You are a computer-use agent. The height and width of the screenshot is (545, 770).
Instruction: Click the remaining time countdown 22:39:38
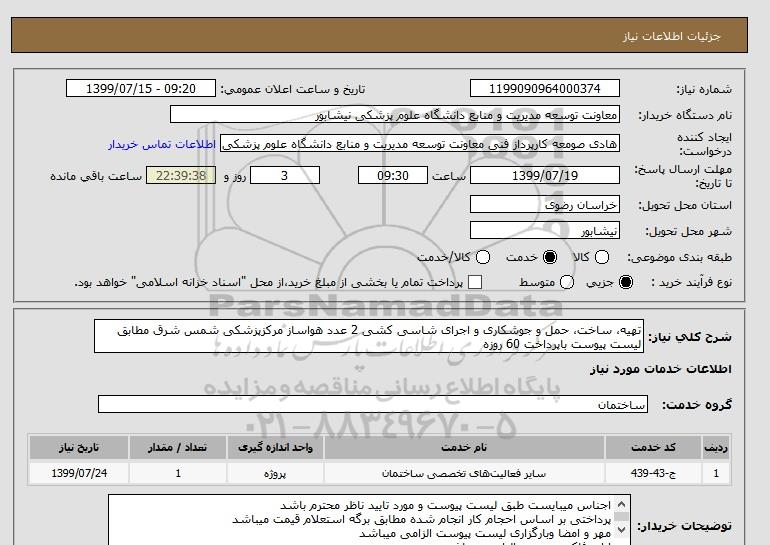click(x=181, y=175)
